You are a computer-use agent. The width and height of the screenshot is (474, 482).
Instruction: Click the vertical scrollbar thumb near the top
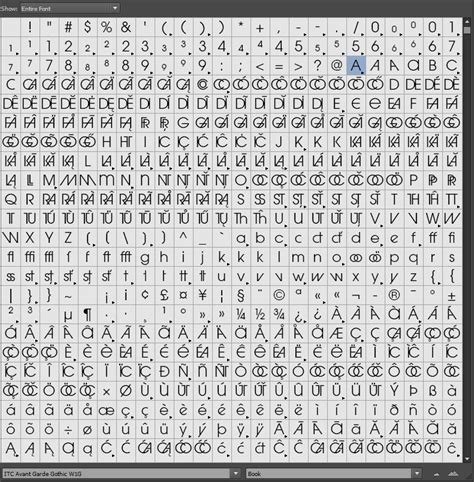(467, 30)
